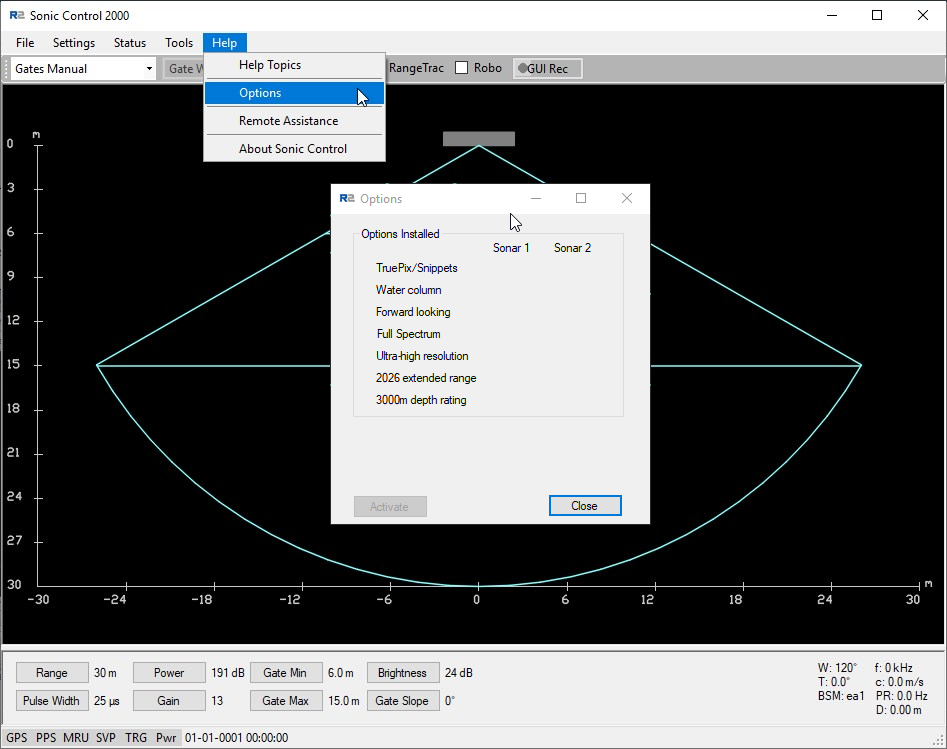The height and width of the screenshot is (749, 947).
Task: Maximize the Options dialog window
Action: click(581, 198)
